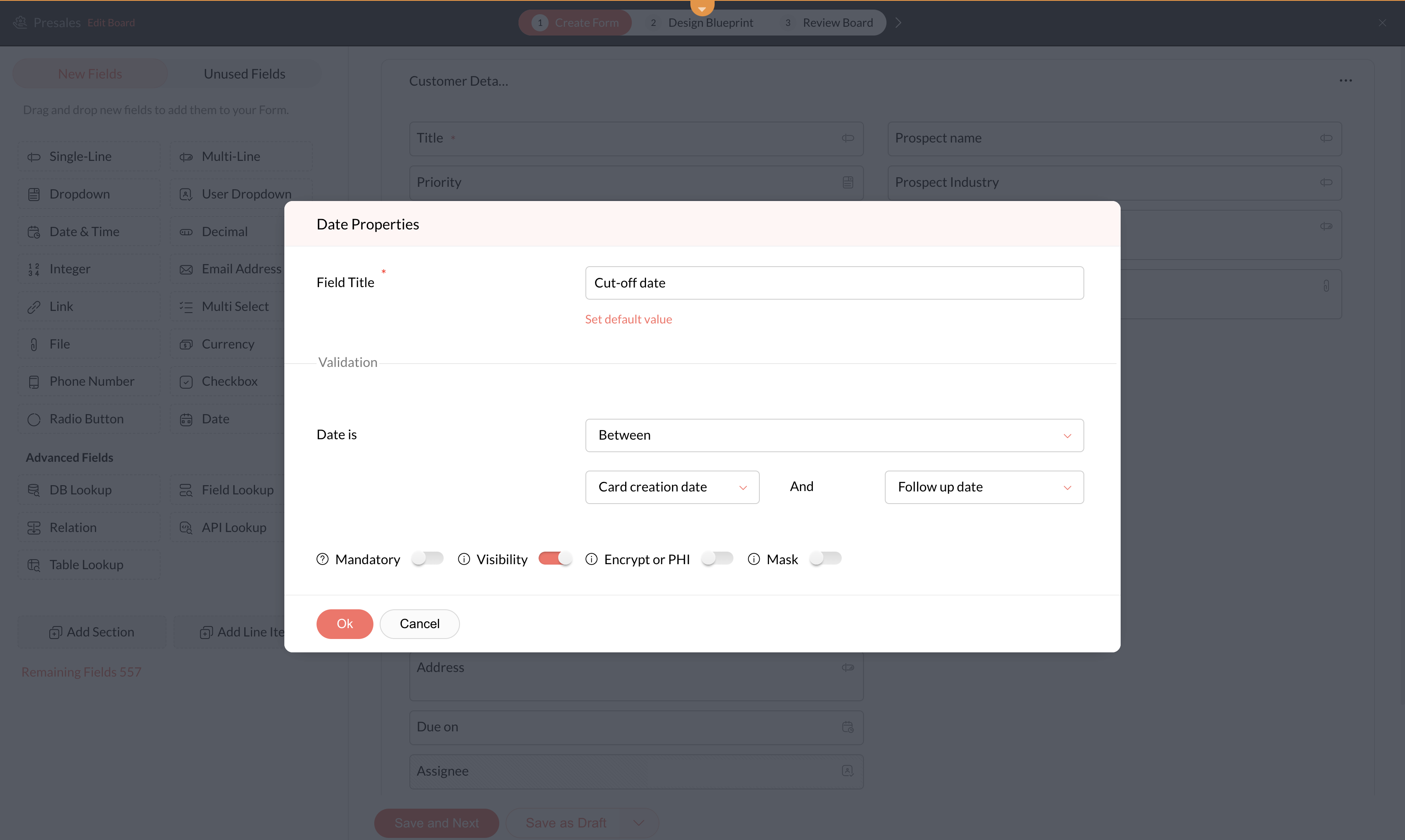Go to the Design Blueprint step
The height and width of the screenshot is (840, 1405).
pyautogui.click(x=702, y=23)
